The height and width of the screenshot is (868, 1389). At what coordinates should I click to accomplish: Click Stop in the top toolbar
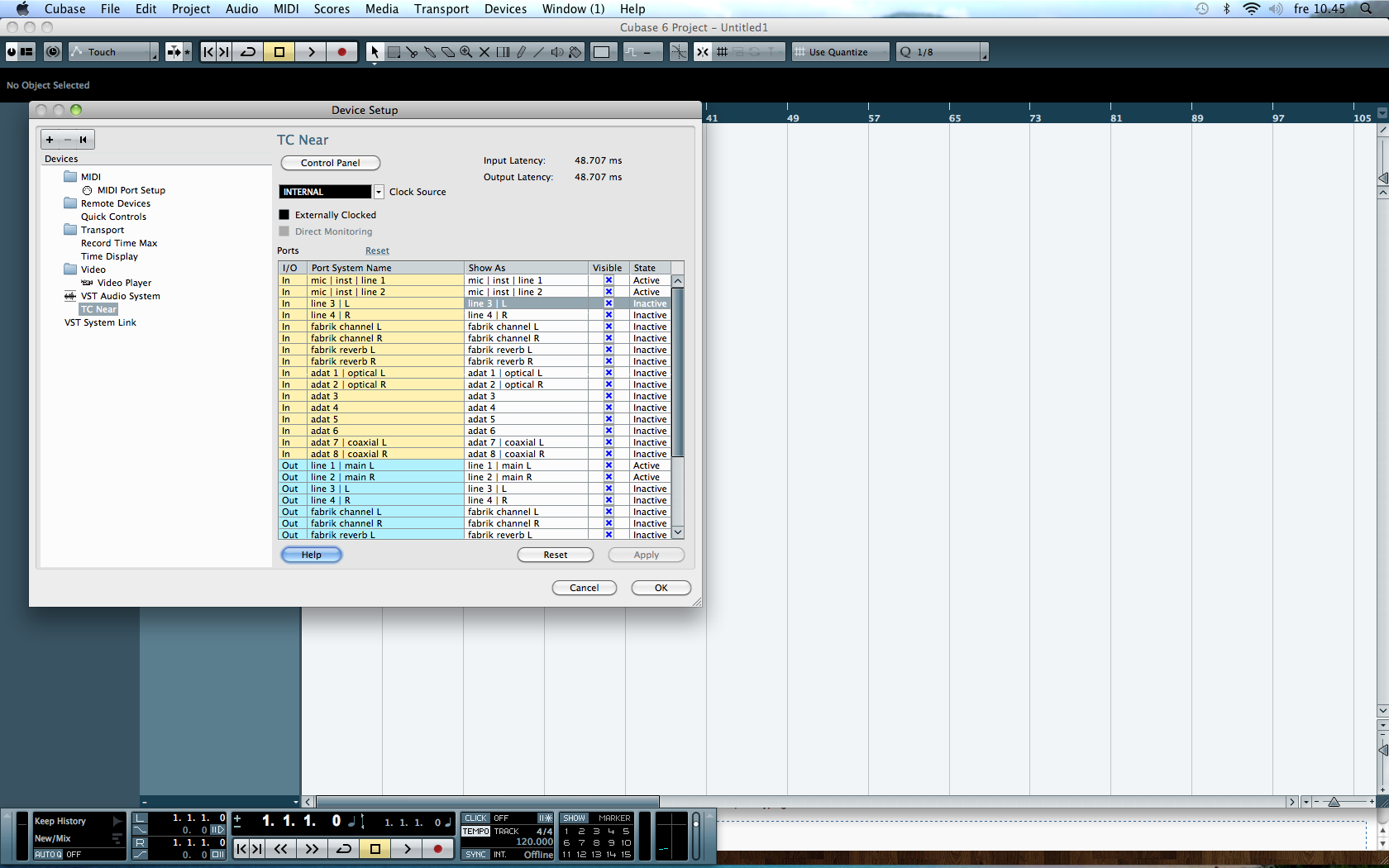[x=279, y=52]
